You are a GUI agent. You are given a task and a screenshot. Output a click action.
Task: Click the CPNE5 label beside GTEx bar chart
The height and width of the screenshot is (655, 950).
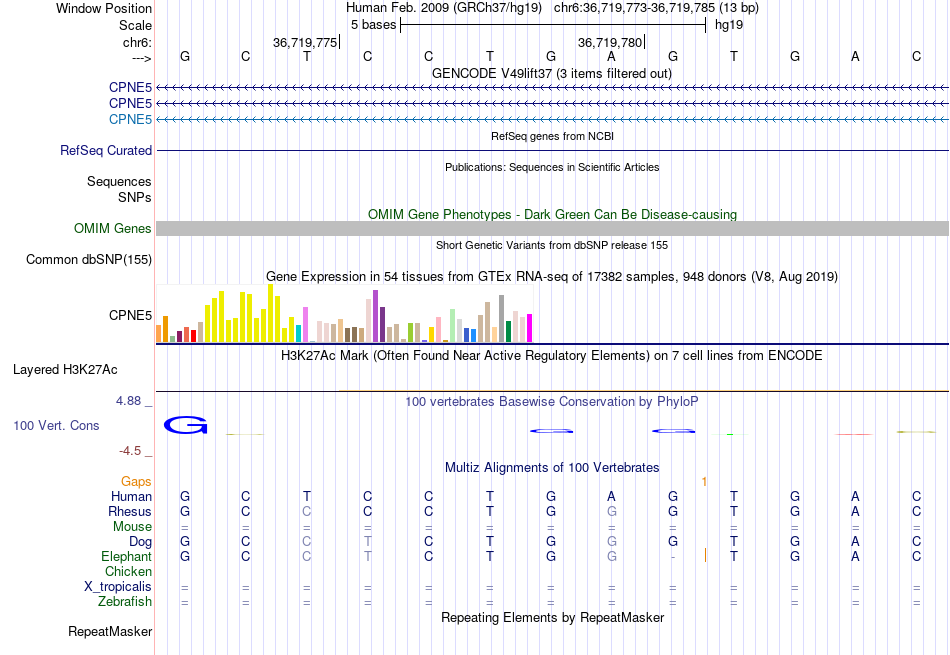[x=130, y=315]
